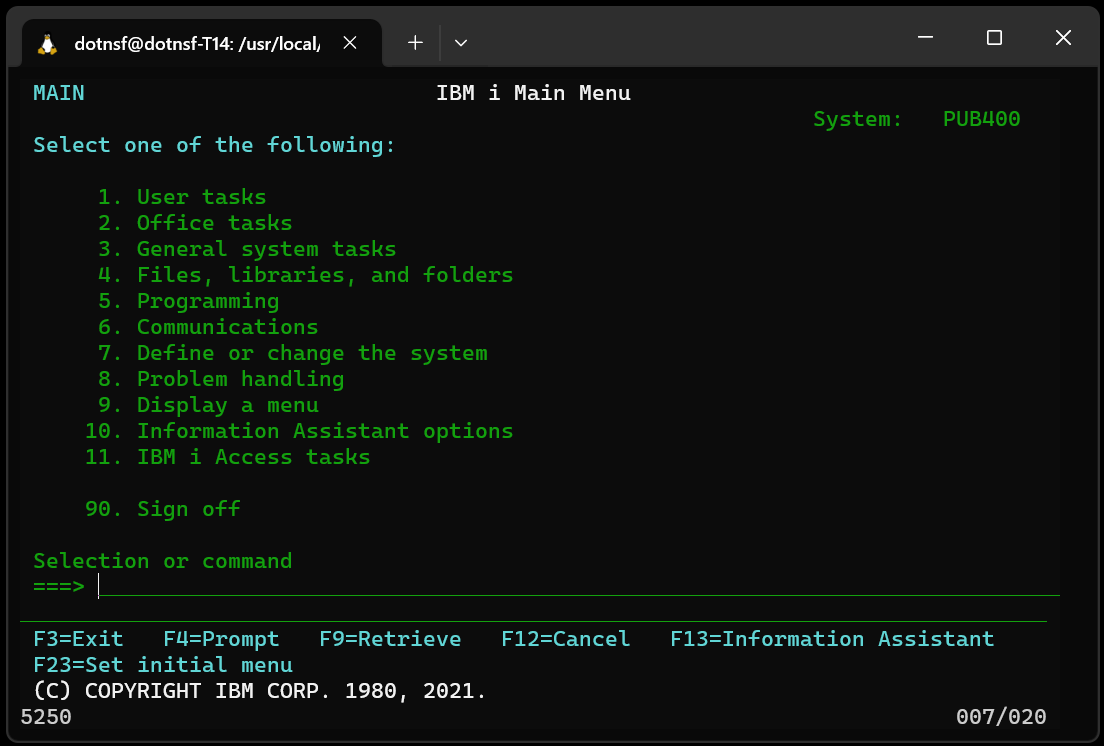Maximize the terminal window
Viewport: 1104px width, 746px height.
(x=994, y=38)
